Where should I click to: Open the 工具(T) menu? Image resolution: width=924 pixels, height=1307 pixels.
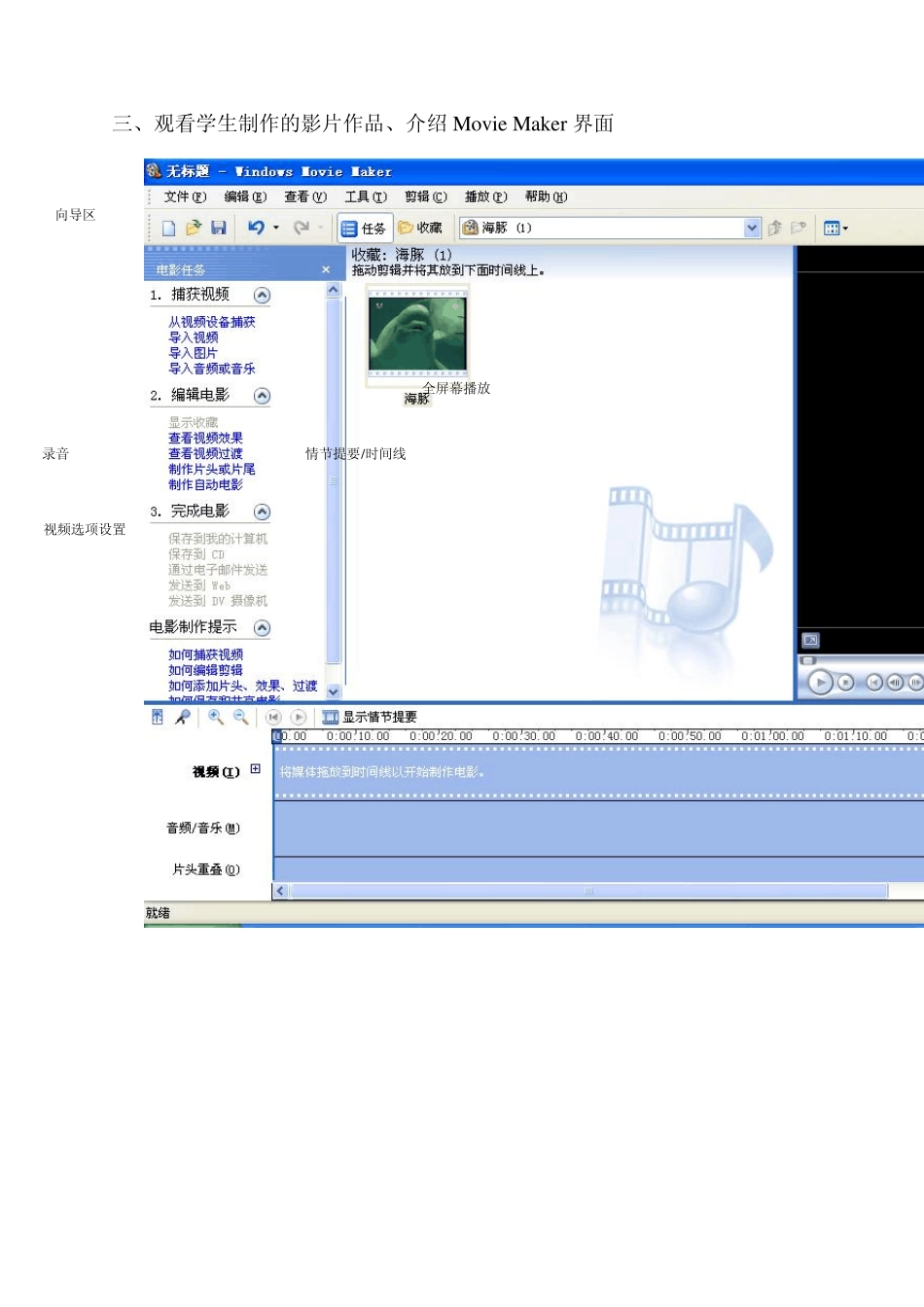tap(366, 196)
